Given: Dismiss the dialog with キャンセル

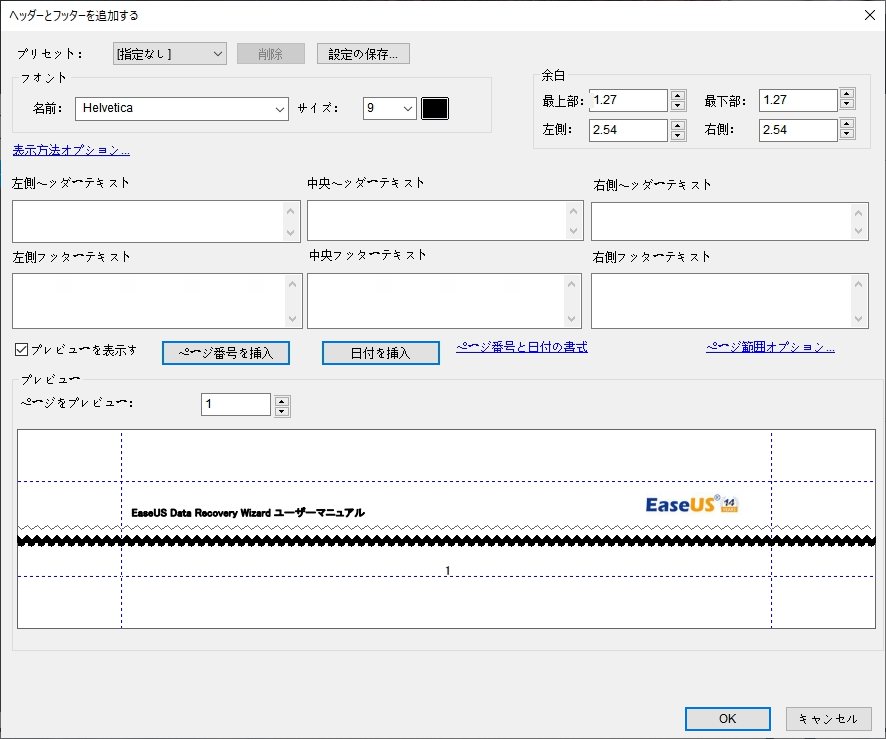Looking at the screenshot, I should tap(829, 718).
